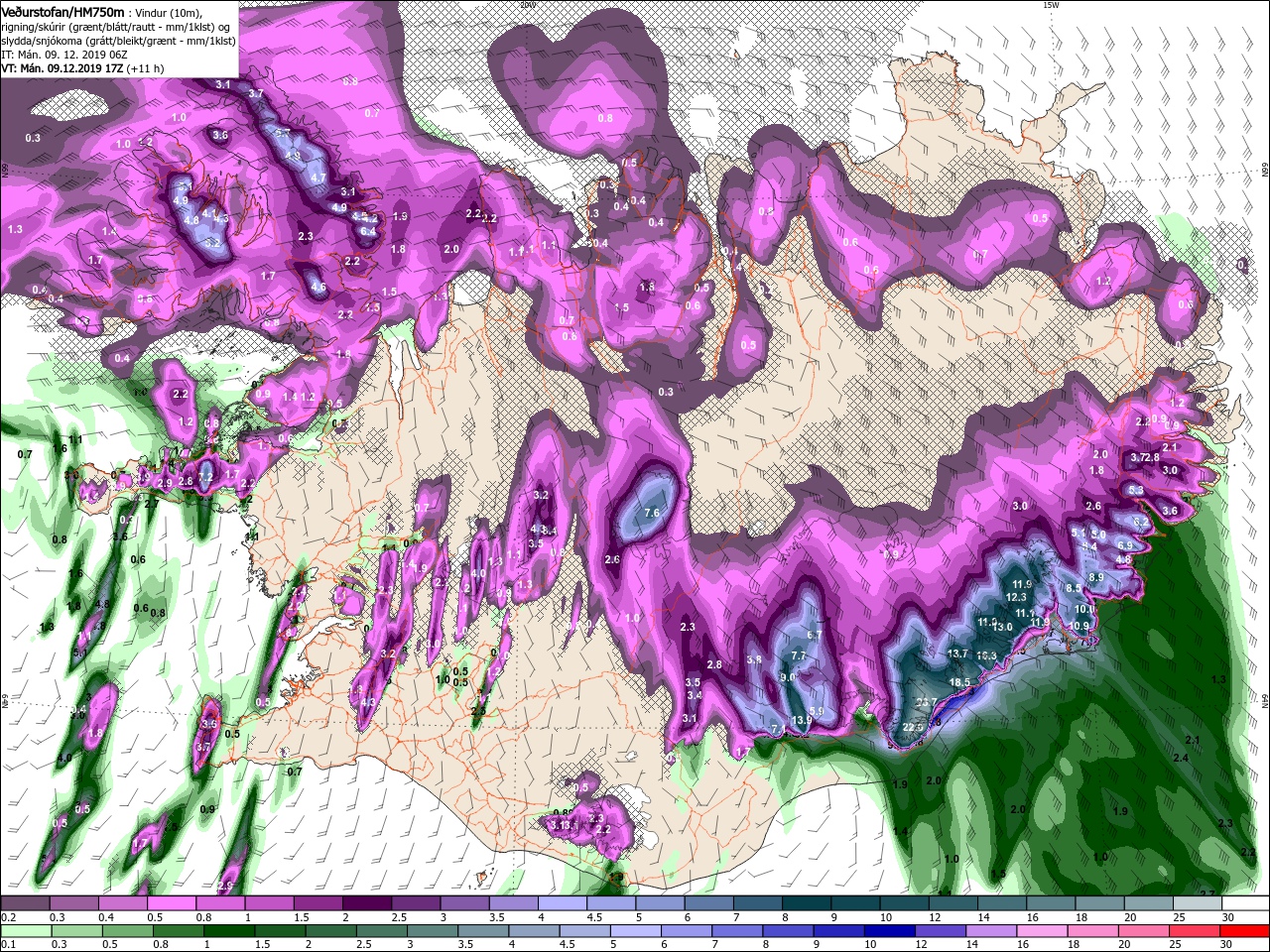Click the 18.5 precipitation value
The width and height of the screenshot is (1270, 952).
point(959,682)
